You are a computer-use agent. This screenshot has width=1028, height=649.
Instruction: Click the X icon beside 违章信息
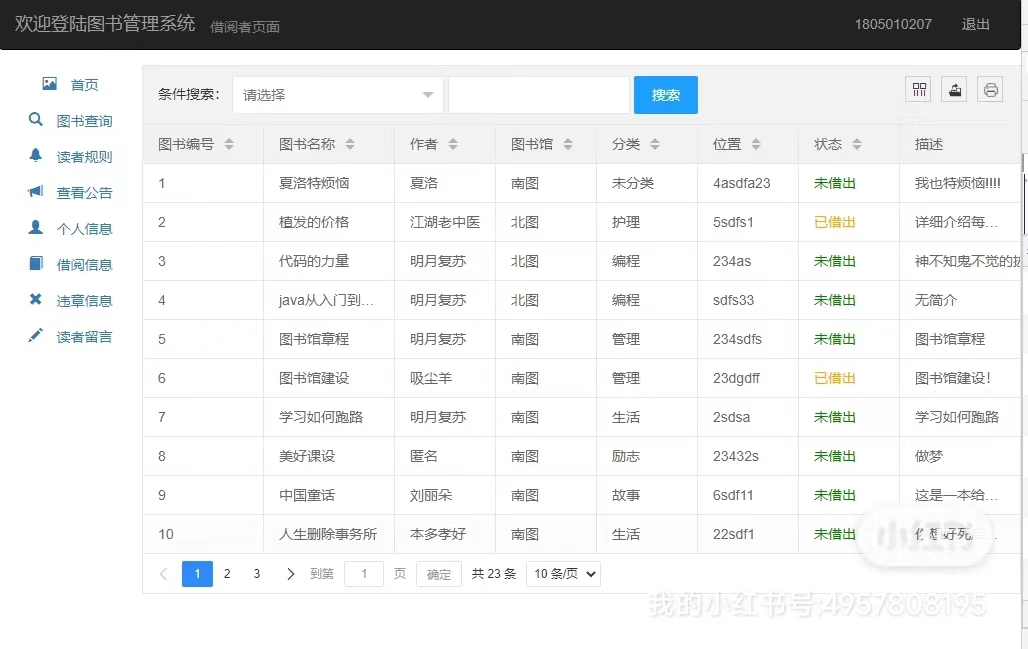click(36, 300)
